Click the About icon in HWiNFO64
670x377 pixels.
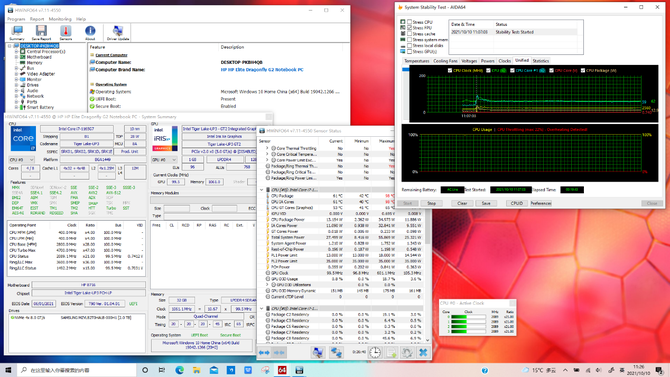click(x=90, y=33)
